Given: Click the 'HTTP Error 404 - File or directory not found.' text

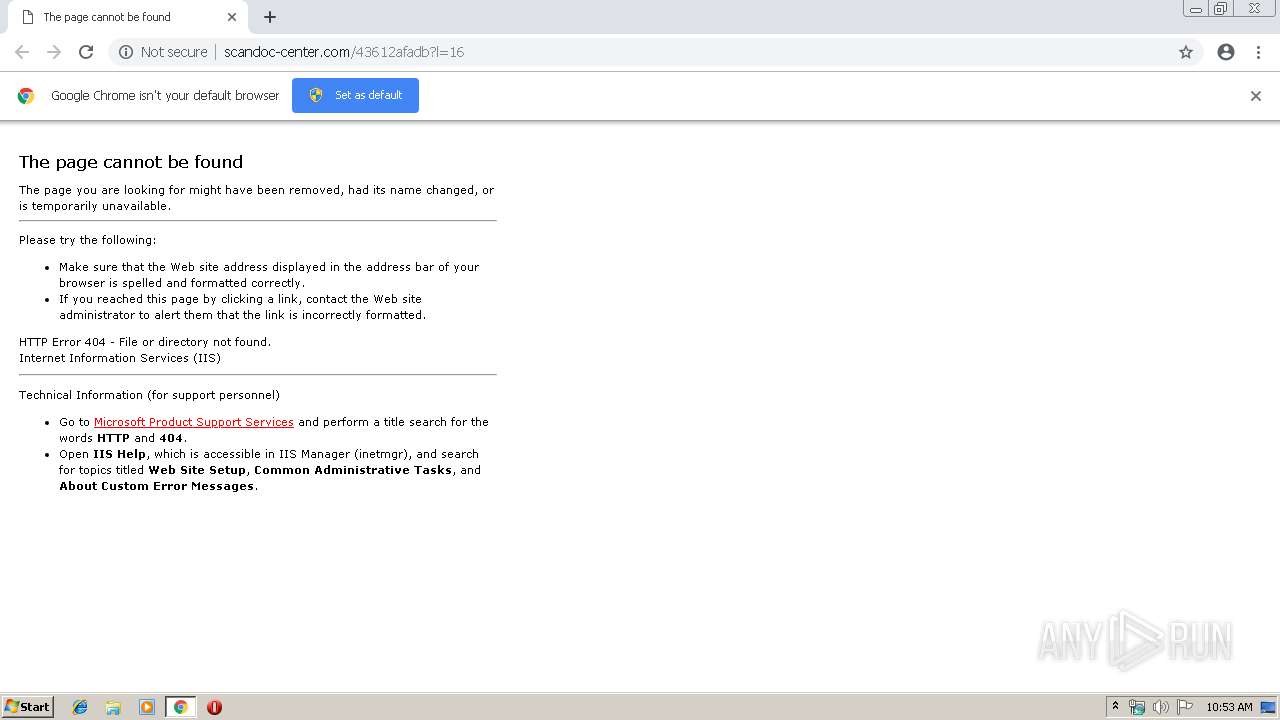Looking at the screenshot, I should [145, 342].
